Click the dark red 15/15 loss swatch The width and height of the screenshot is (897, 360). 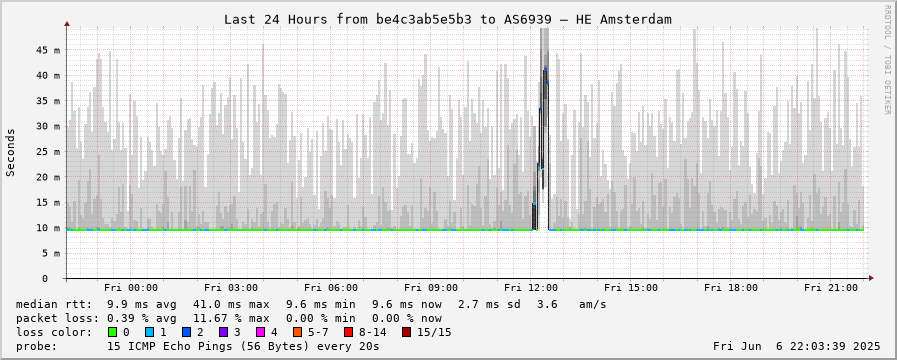click(406, 332)
